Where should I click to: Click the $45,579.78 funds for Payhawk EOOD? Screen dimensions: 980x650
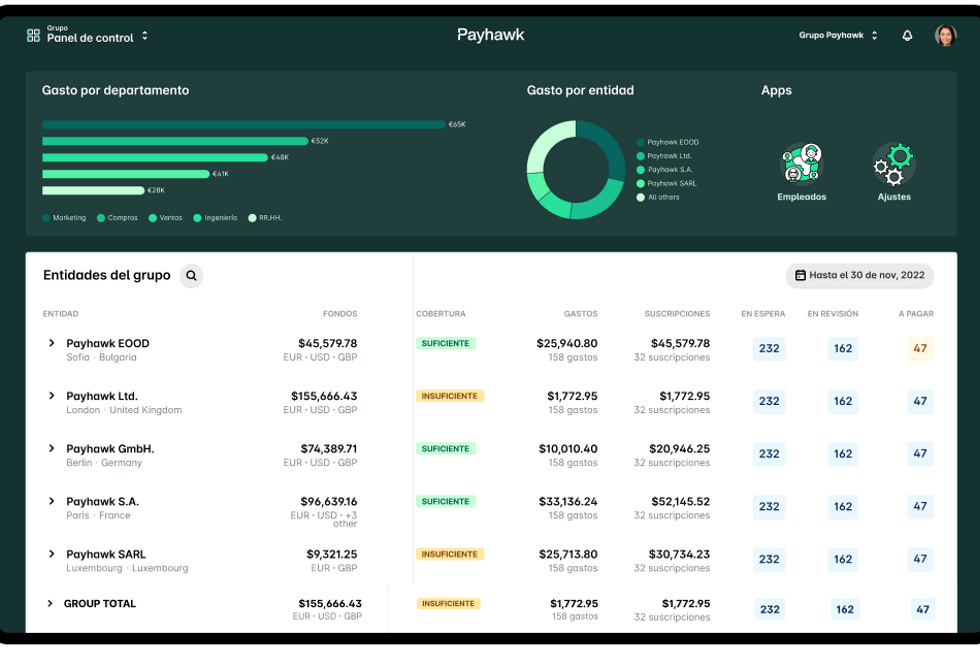328,343
